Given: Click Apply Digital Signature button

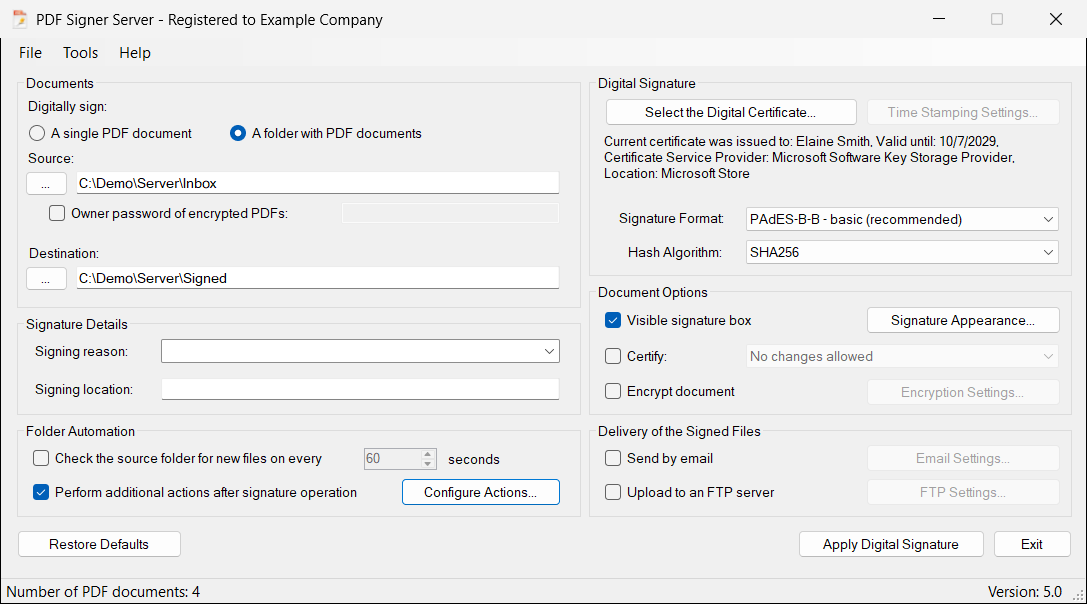Looking at the screenshot, I should coord(891,544).
